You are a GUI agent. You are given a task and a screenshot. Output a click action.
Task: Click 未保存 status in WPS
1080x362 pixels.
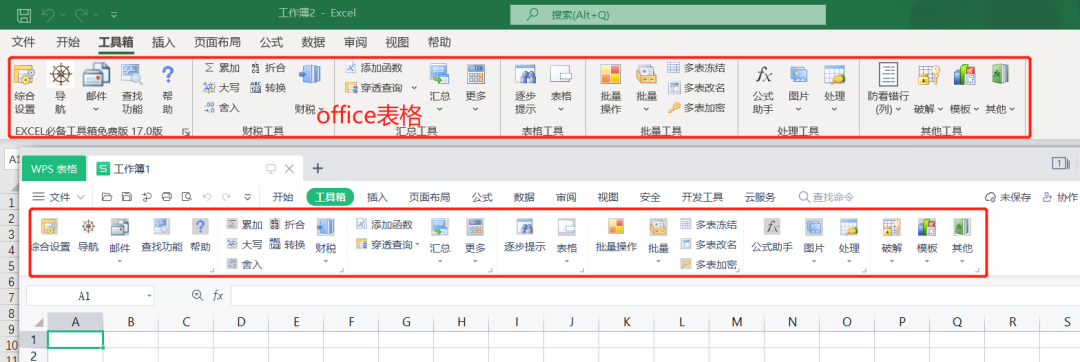point(1009,197)
